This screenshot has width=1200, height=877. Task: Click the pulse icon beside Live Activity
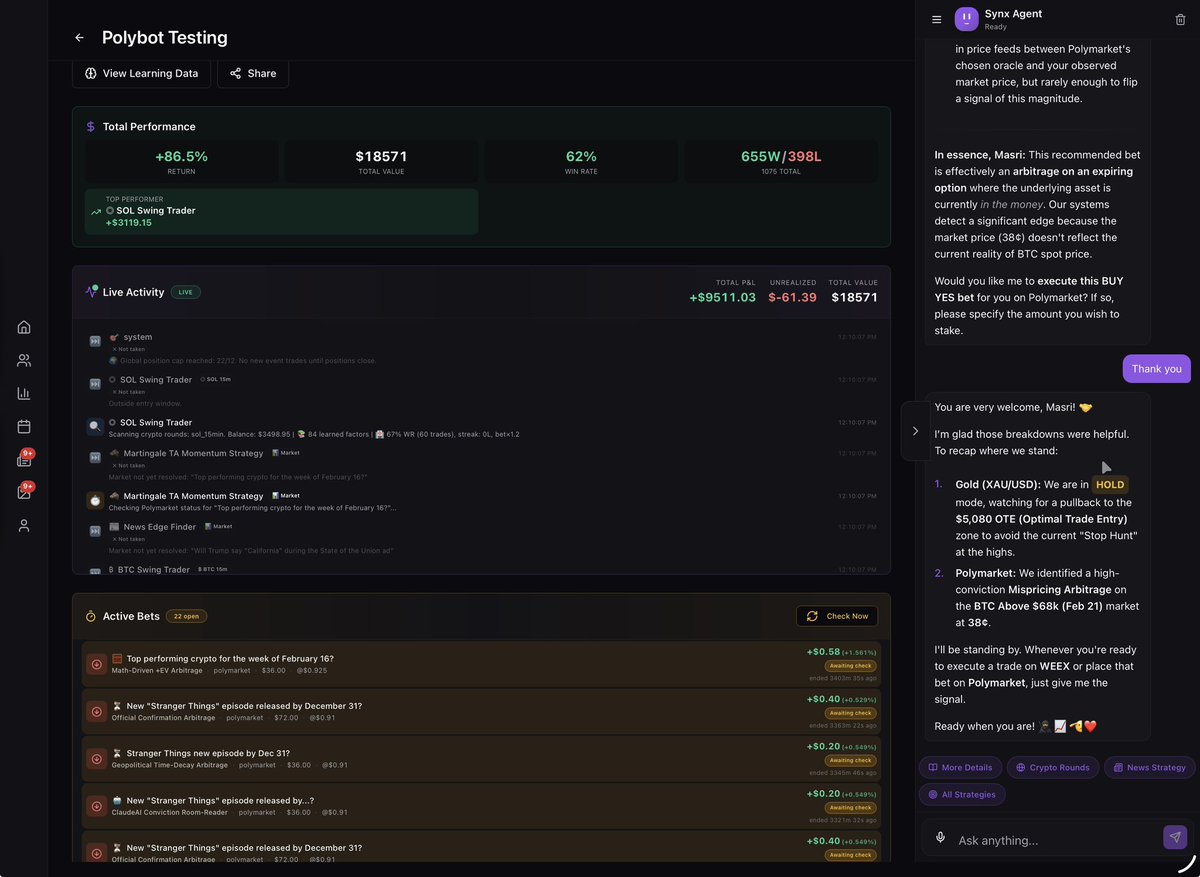click(x=91, y=292)
